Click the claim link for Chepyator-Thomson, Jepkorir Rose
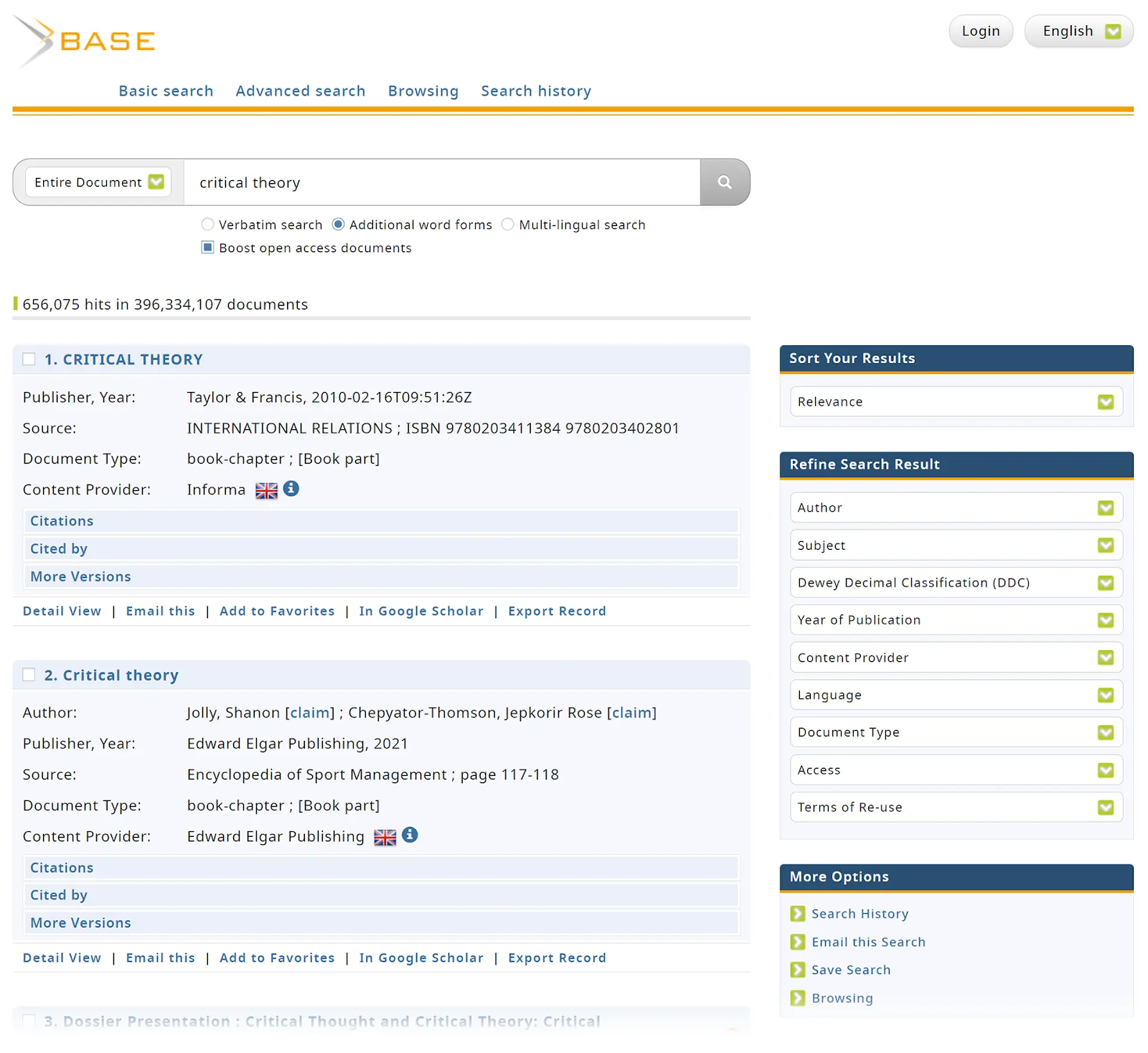This screenshot has width=1148, height=1053. [x=631, y=713]
